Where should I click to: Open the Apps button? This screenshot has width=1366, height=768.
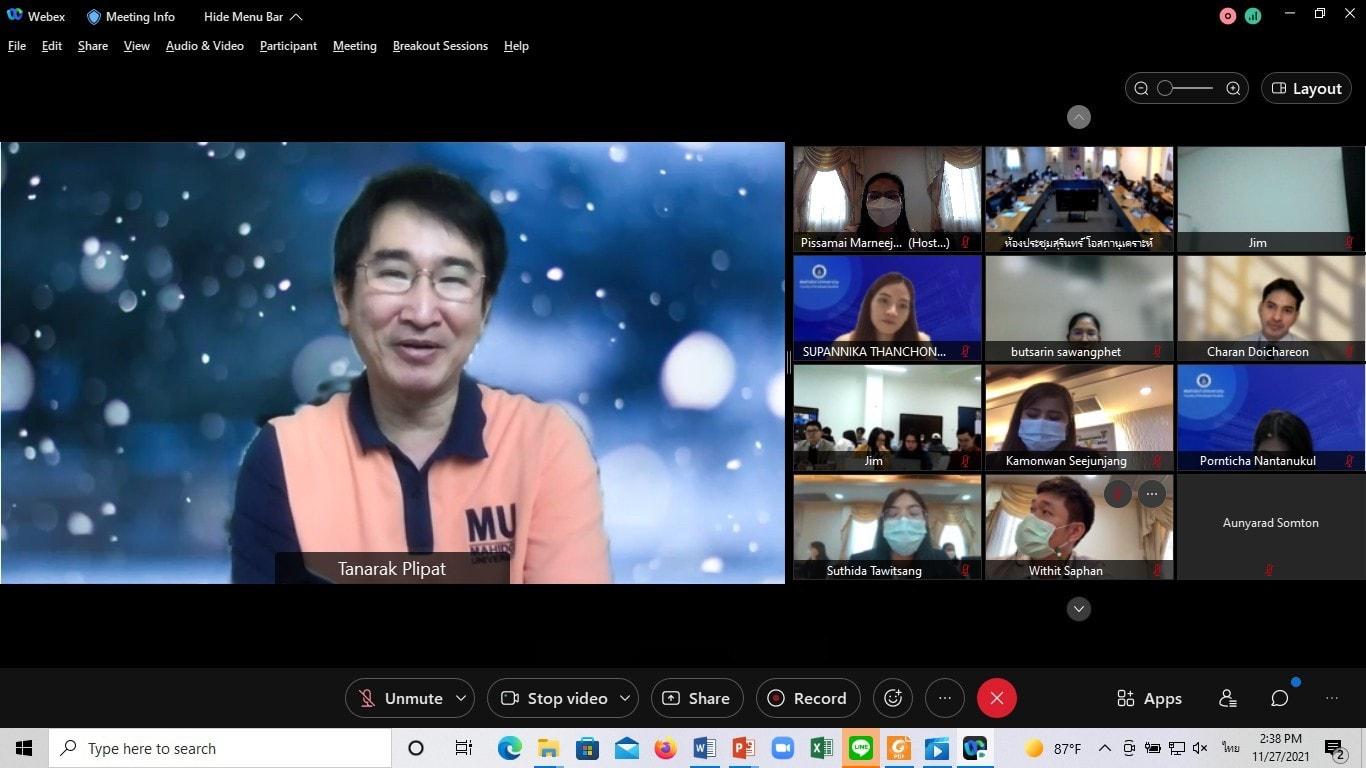[x=1149, y=699]
